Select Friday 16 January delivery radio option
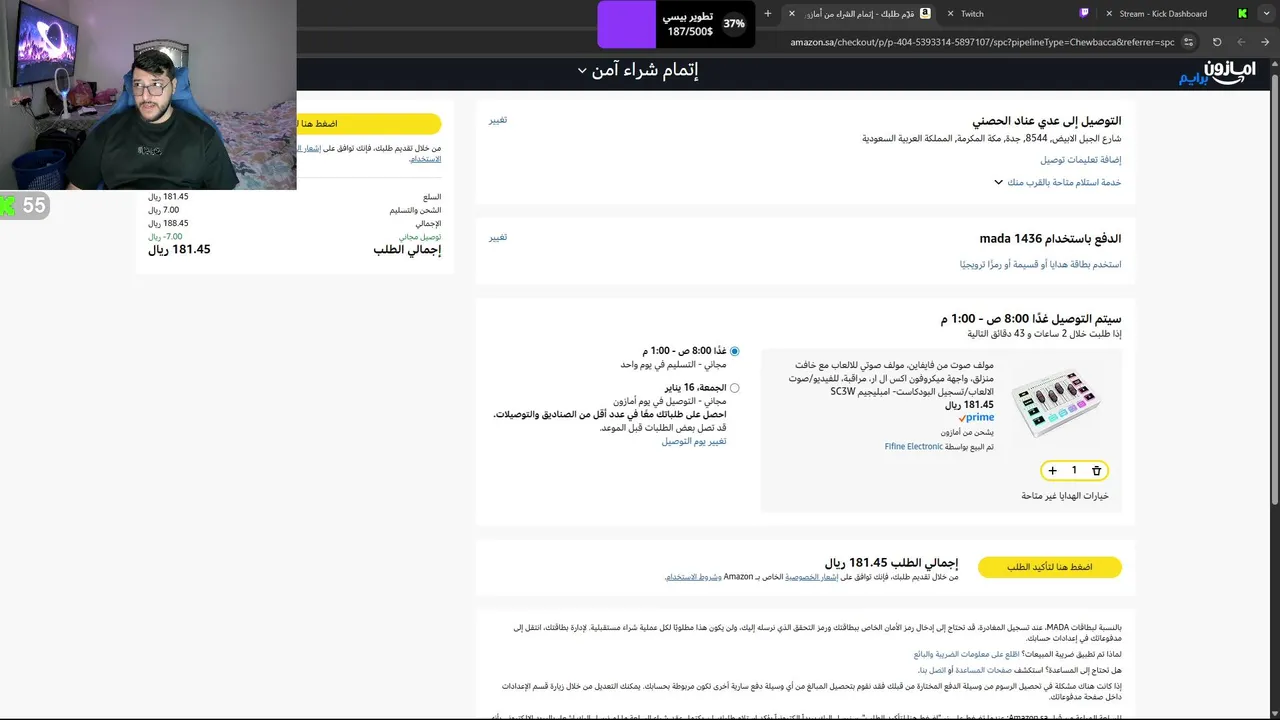The height and width of the screenshot is (720, 1280). coord(735,388)
